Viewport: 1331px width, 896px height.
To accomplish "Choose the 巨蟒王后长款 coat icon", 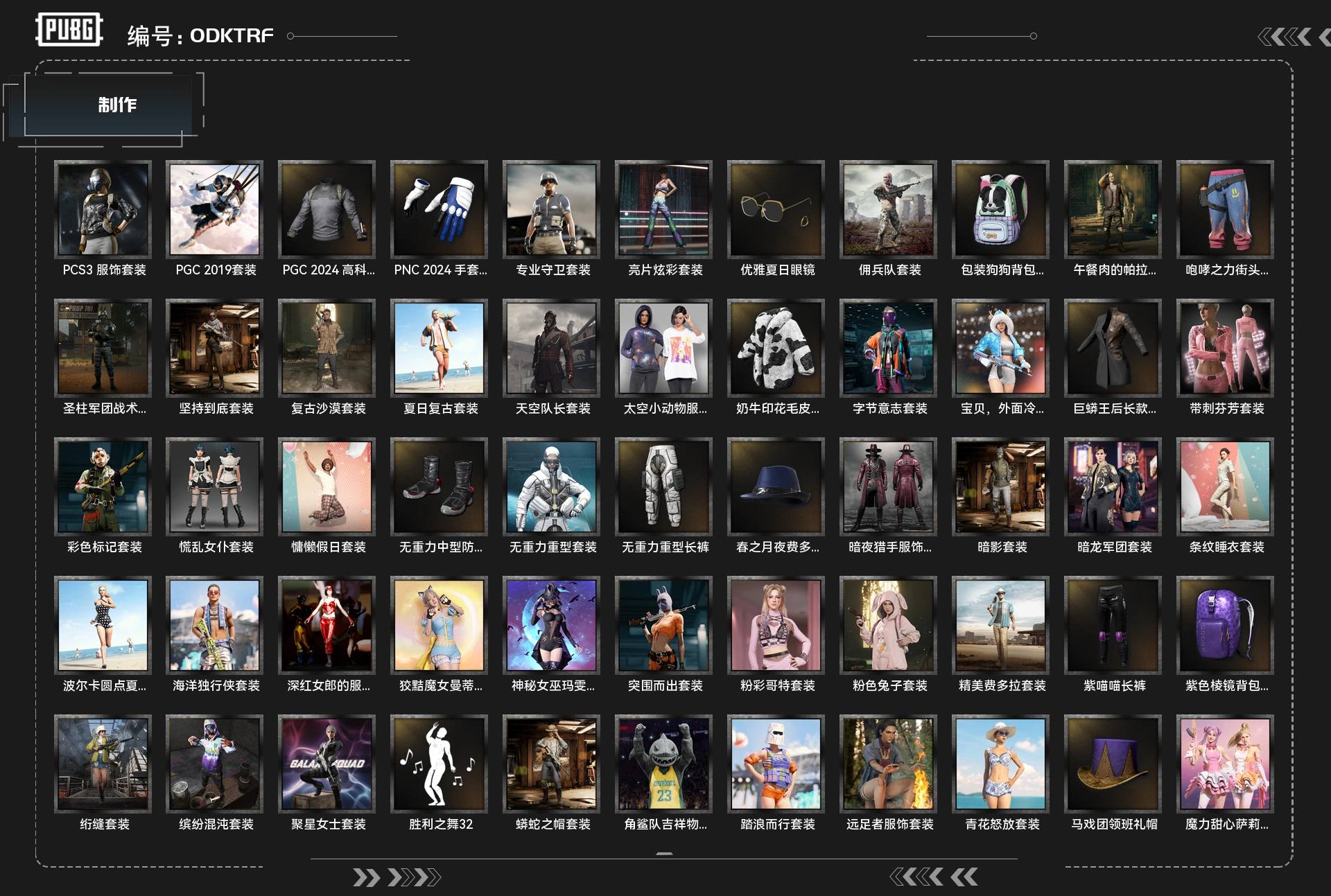I will tap(1113, 348).
